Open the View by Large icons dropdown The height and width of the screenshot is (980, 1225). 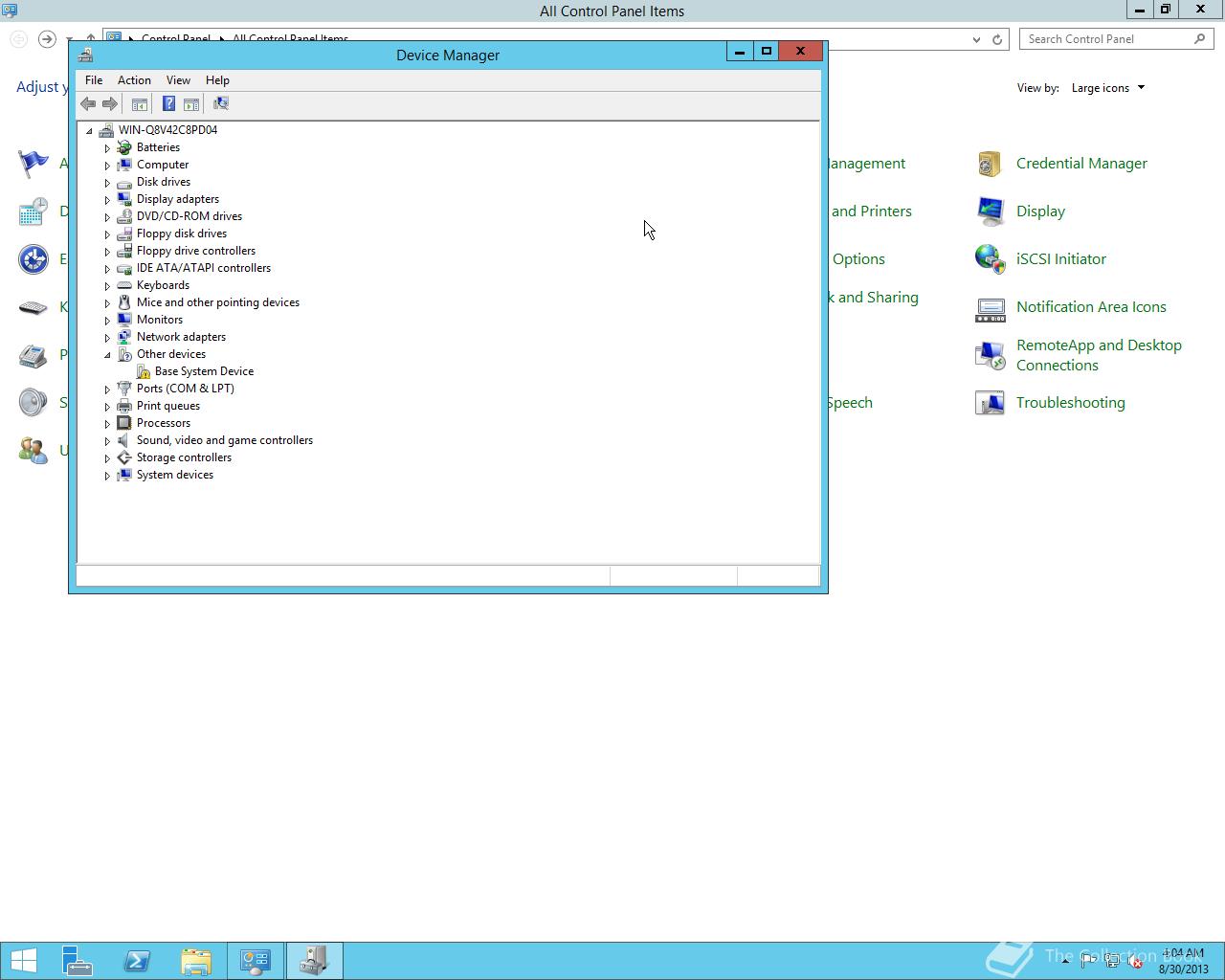[x=1108, y=88]
